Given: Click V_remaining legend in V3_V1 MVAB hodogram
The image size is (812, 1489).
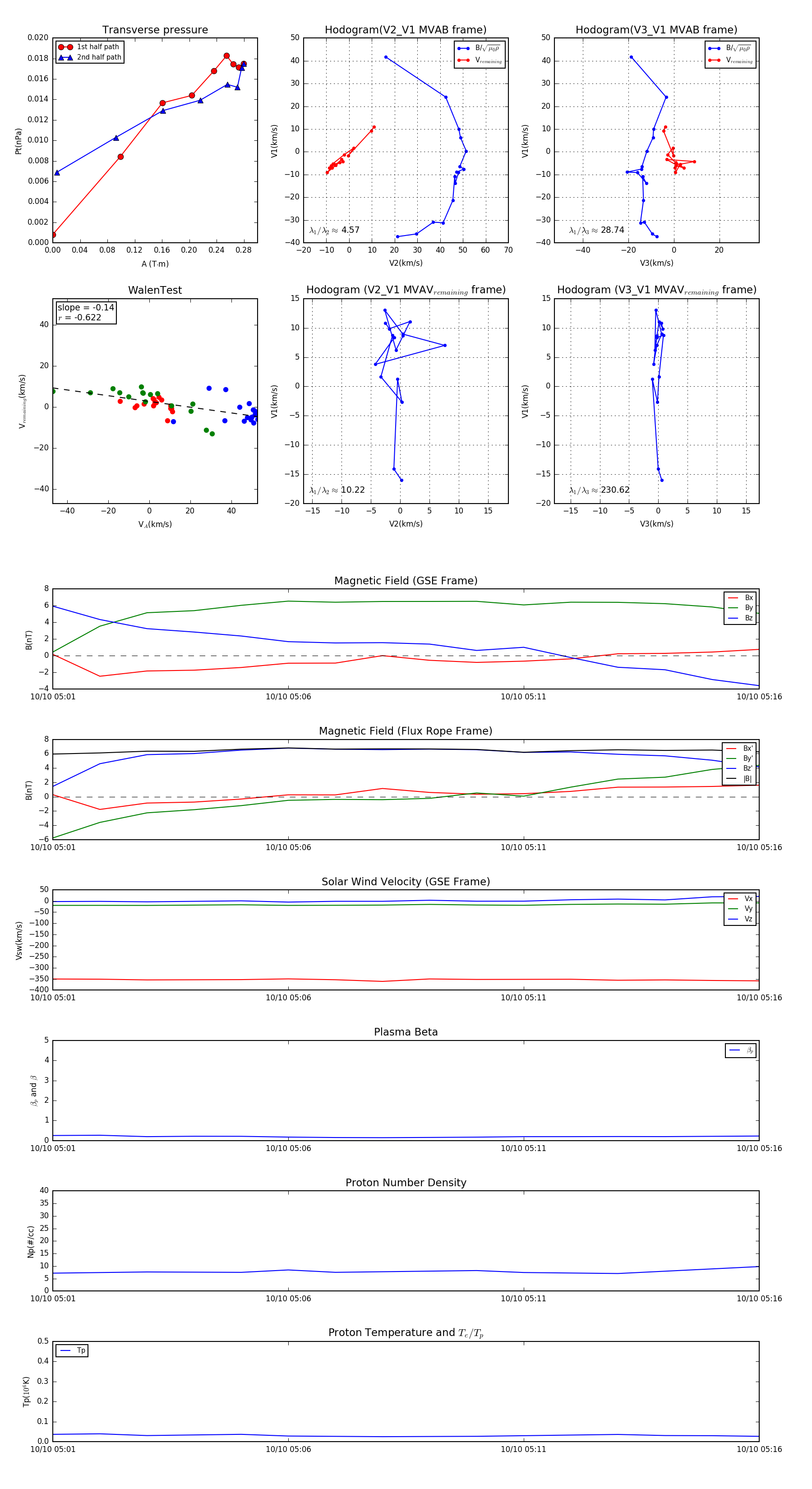Looking at the screenshot, I should 730,60.
